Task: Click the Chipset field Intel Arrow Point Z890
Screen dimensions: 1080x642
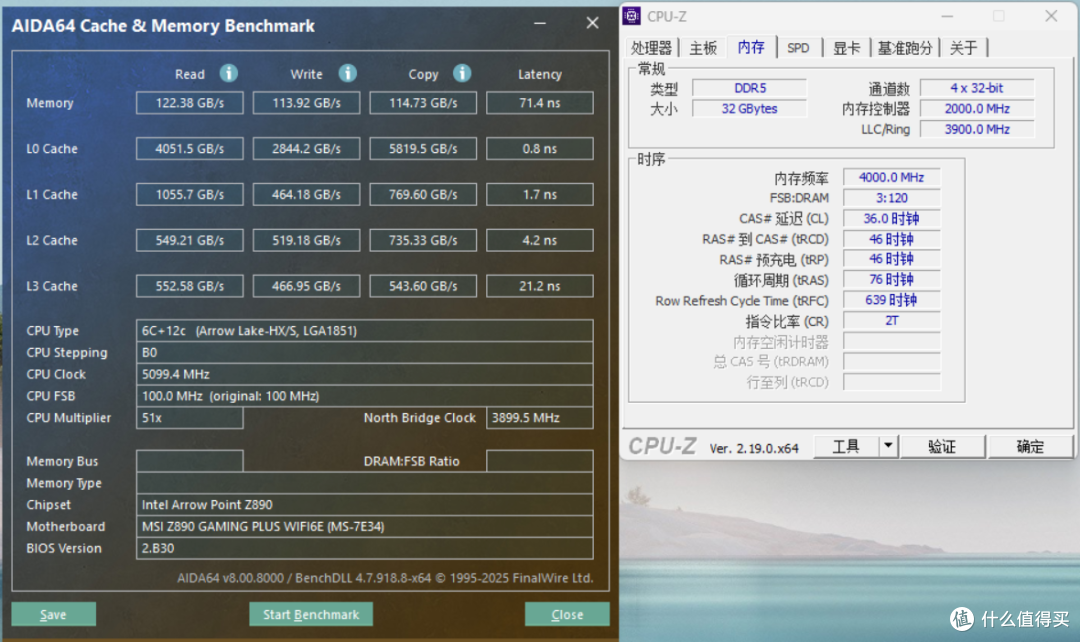Action: (x=364, y=505)
